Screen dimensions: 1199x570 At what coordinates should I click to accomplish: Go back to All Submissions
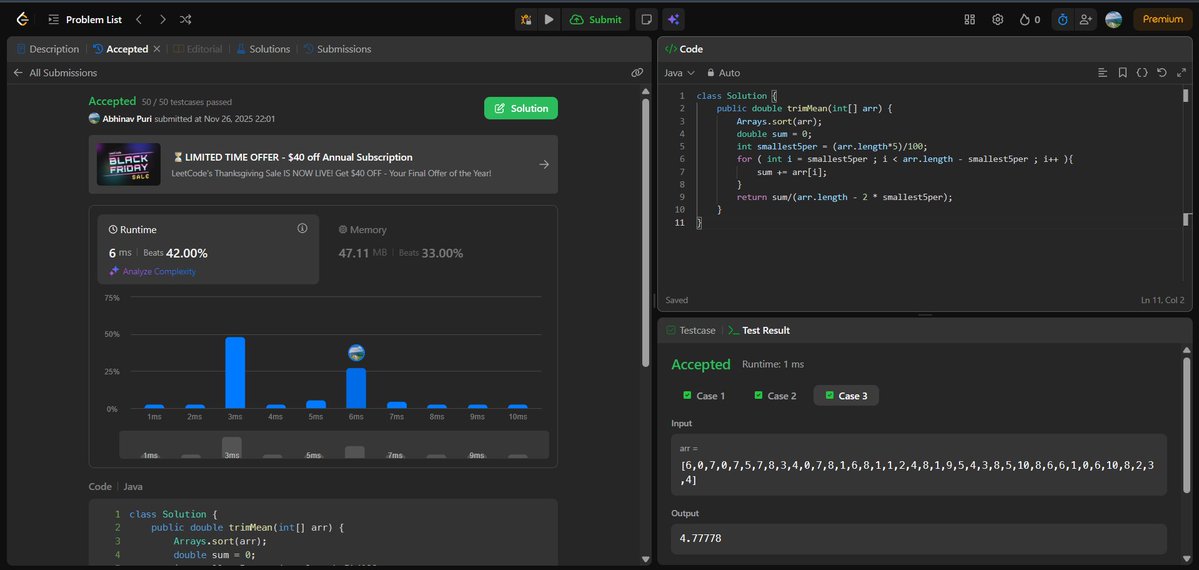(55, 73)
